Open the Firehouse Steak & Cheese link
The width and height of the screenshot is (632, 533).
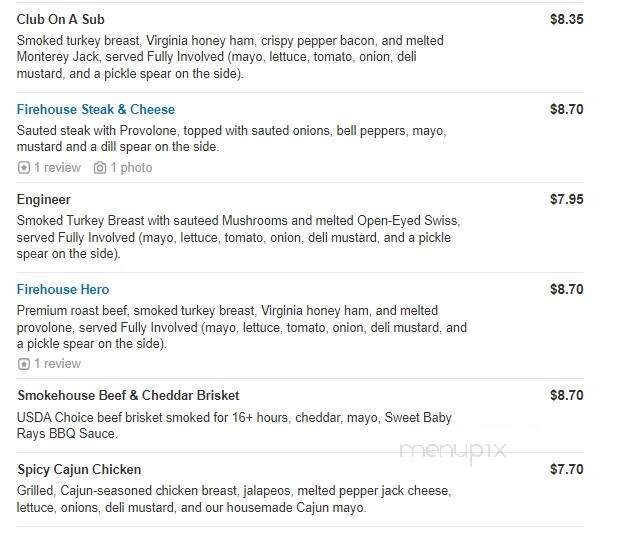[96, 109]
